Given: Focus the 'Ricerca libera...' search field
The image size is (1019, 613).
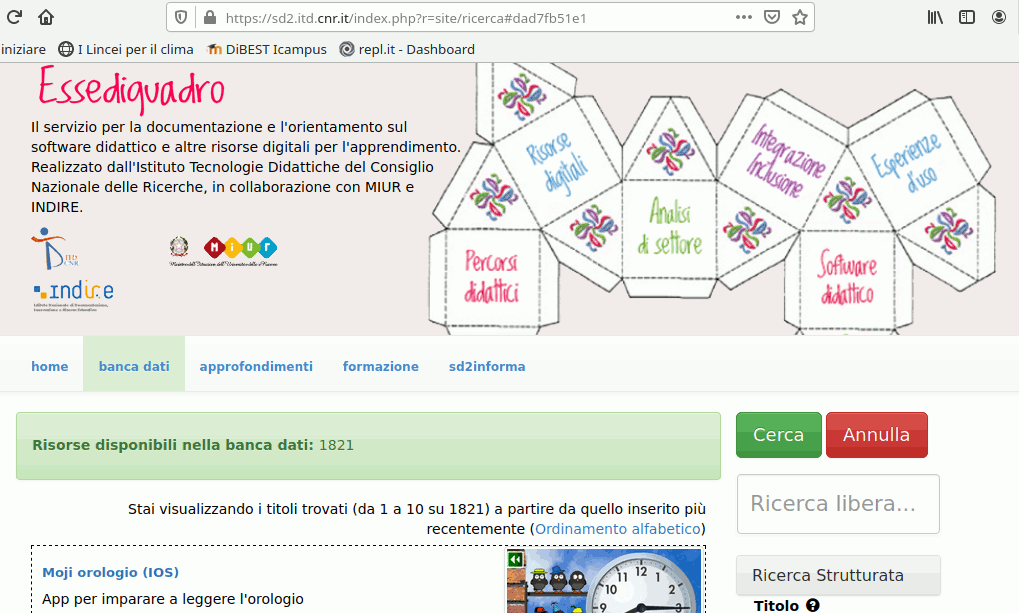Looking at the screenshot, I should [838, 504].
